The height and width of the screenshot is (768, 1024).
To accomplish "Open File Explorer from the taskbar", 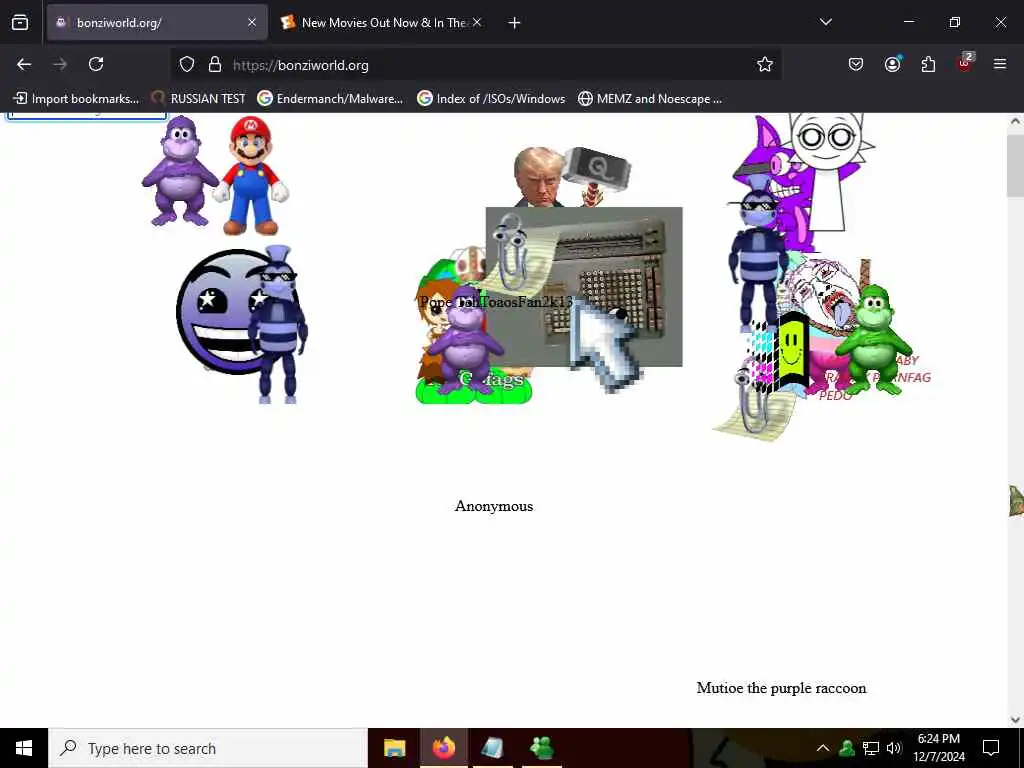I will (394, 748).
